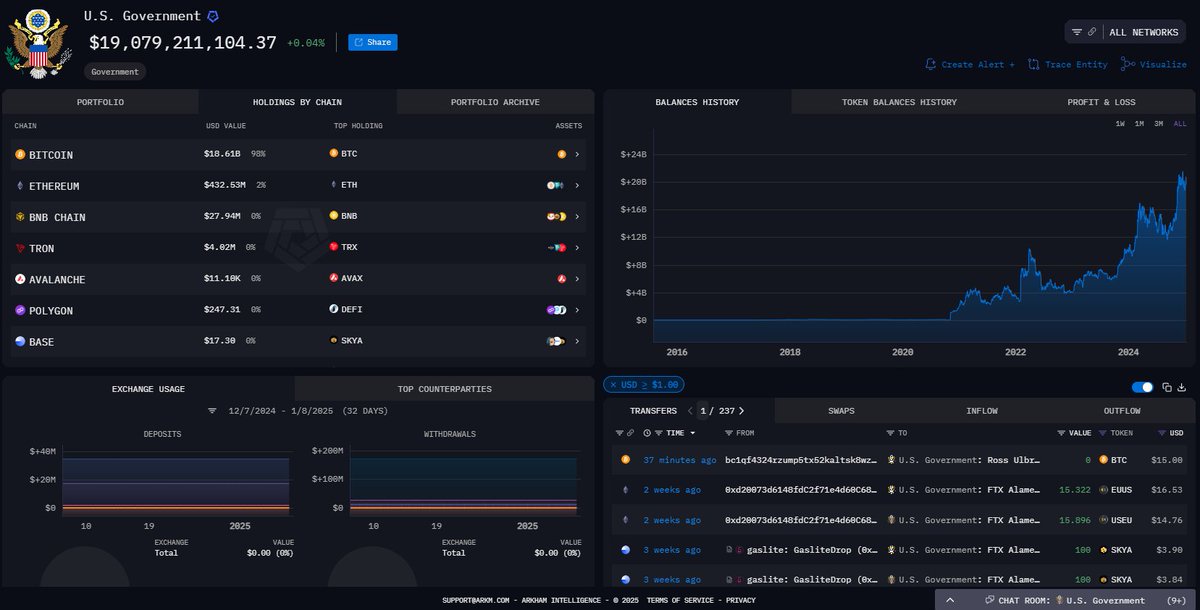
Task: Click the Government tag chip
Action: coord(115,72)
